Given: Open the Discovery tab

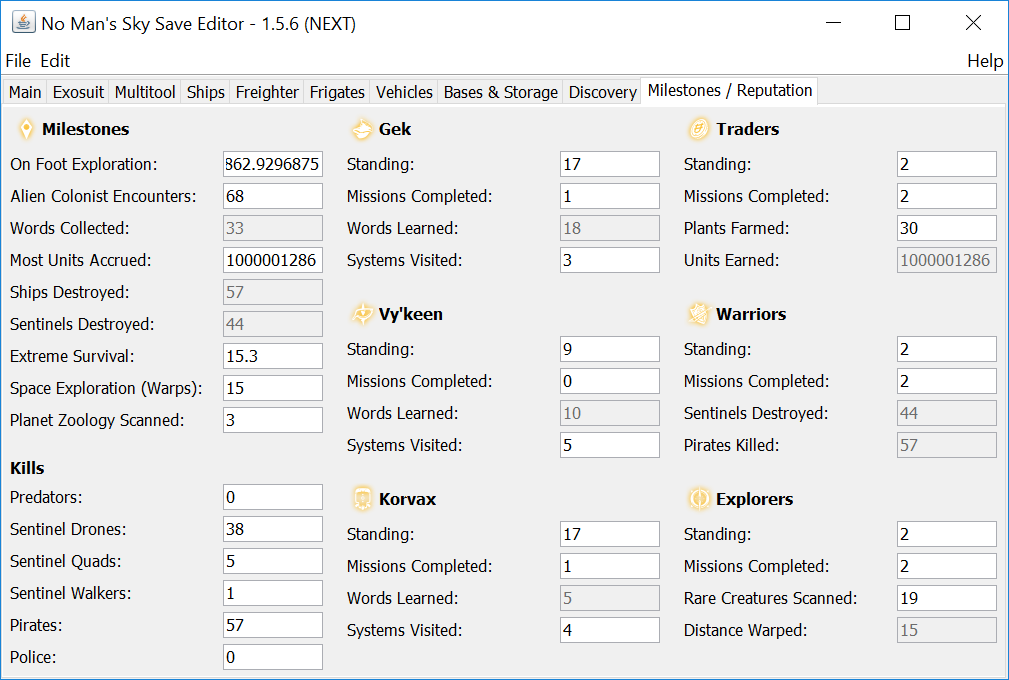Looking at the screenshot, I should coord(602,92).
